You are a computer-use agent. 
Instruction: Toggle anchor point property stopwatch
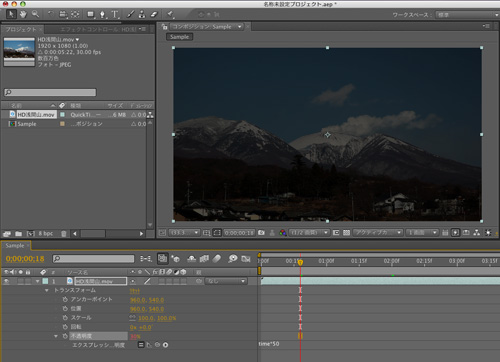(x=65, y=299)
